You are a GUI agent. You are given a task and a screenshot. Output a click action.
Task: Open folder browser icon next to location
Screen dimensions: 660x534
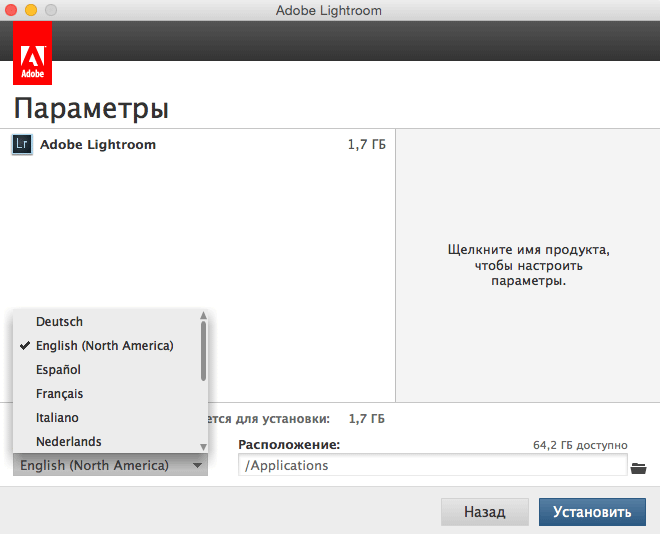pyautogui.click(x=639, y=468)
